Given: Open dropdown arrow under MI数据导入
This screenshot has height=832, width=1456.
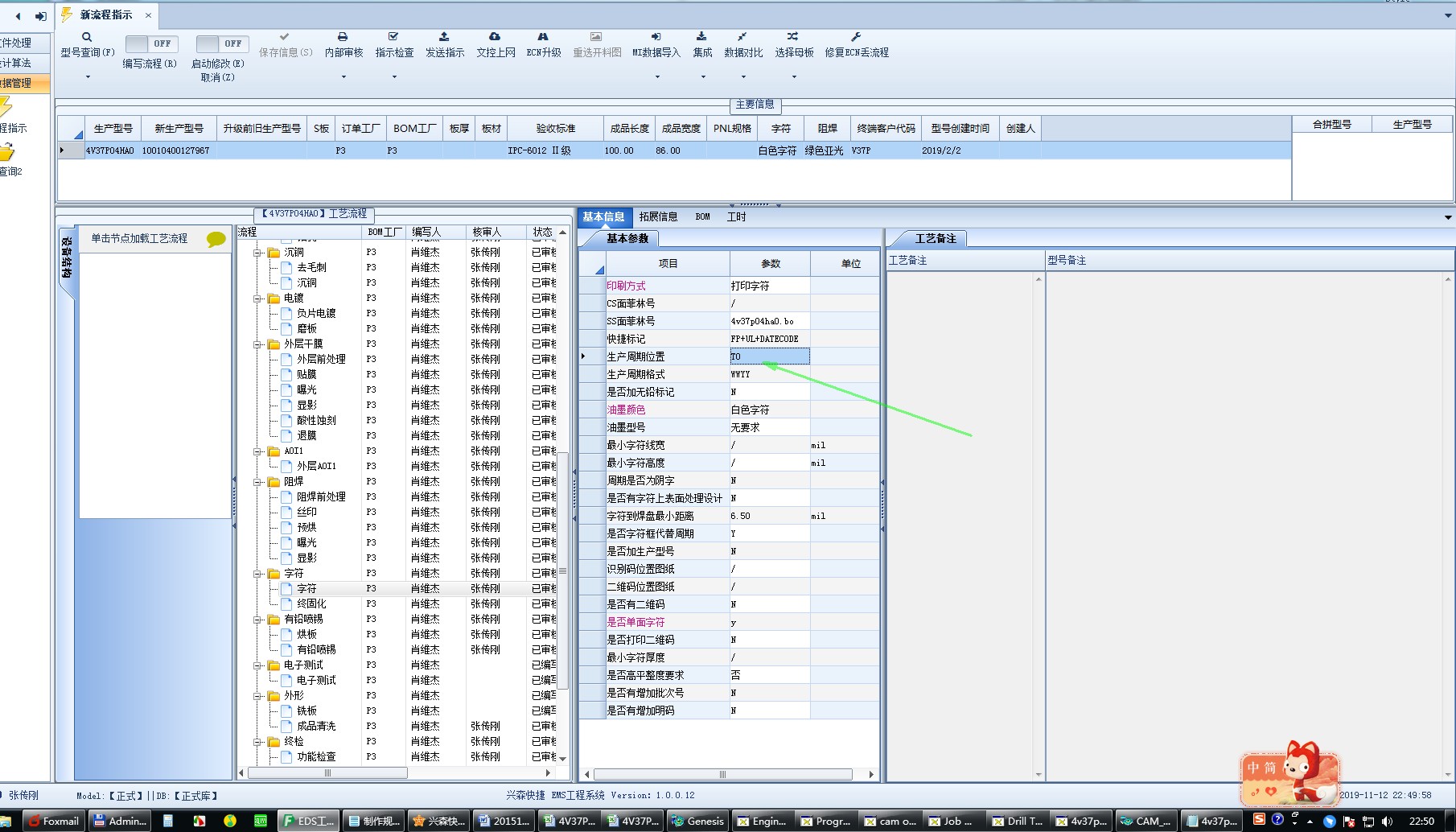Looking at the screenshot, I should tap(657, 77).
